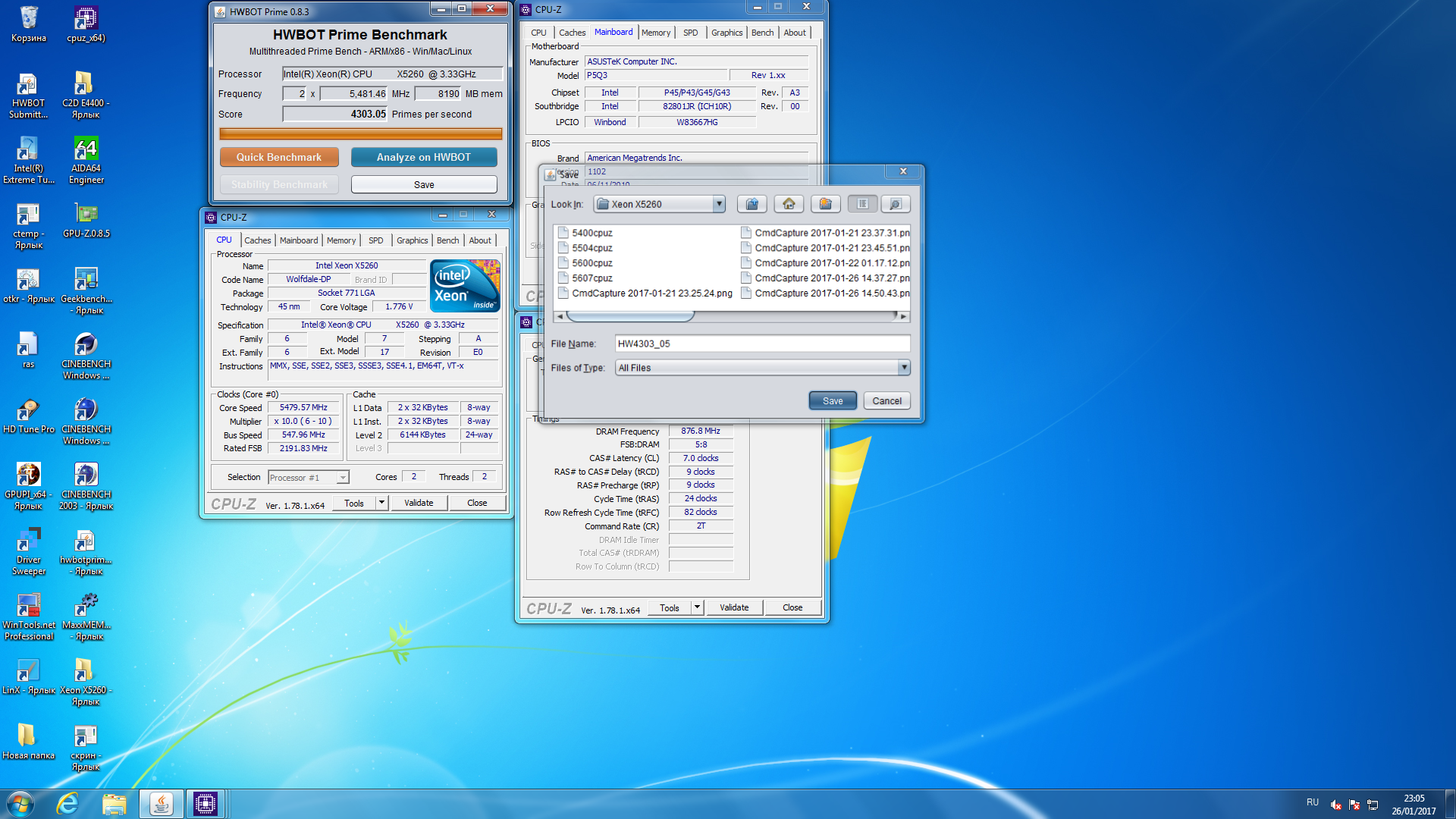The width and height of the screenshot is (1456, 819).
Task: Select CmdCapture 2017-01-21 23.25.24.png file
Action: point(645,293)
